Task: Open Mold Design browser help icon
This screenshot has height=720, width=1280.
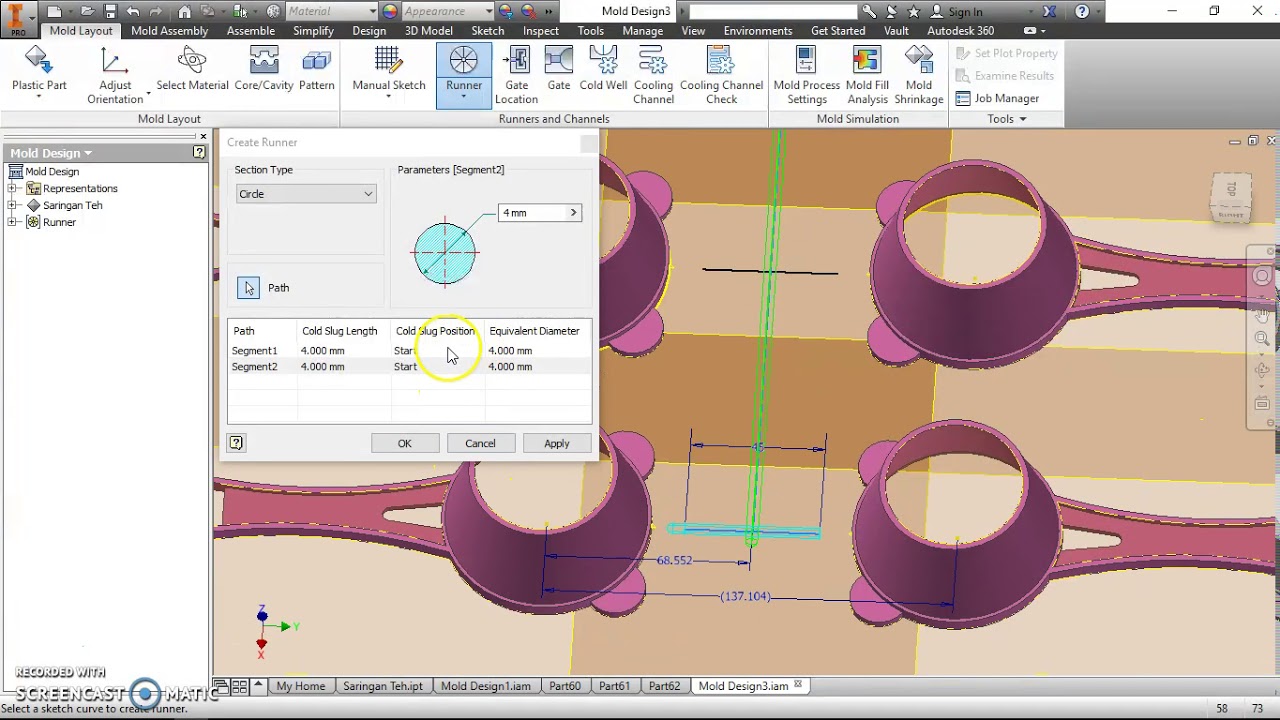Action: click(199, 152)
